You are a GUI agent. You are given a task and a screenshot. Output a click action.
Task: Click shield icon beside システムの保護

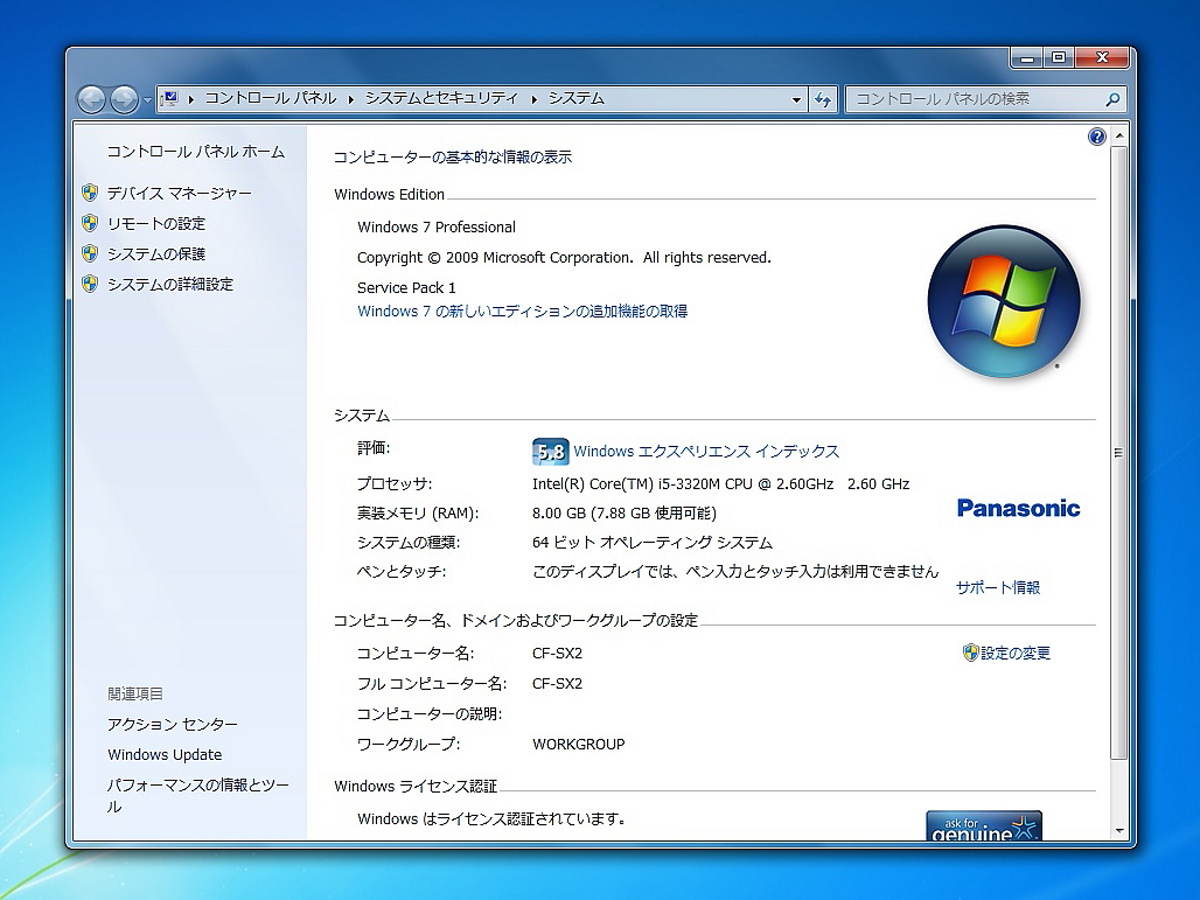90,254
